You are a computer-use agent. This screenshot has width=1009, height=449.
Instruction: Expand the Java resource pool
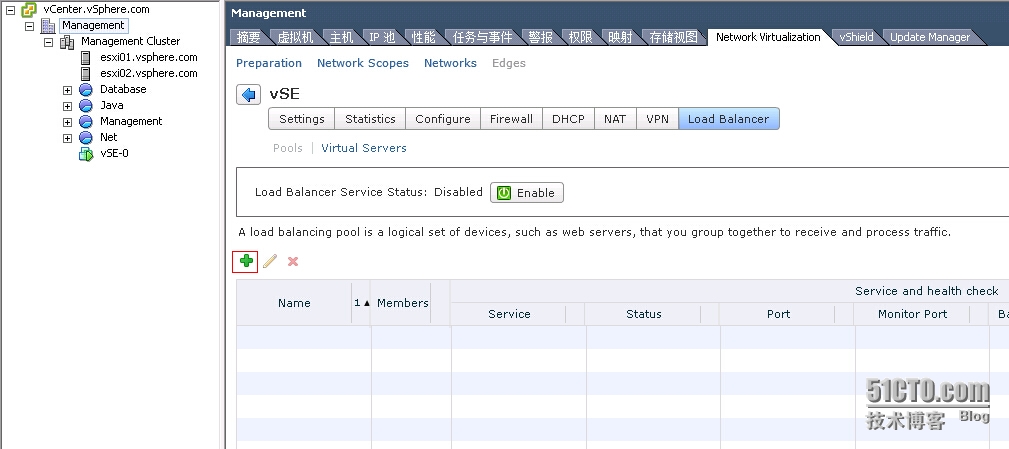coord(67,106)
